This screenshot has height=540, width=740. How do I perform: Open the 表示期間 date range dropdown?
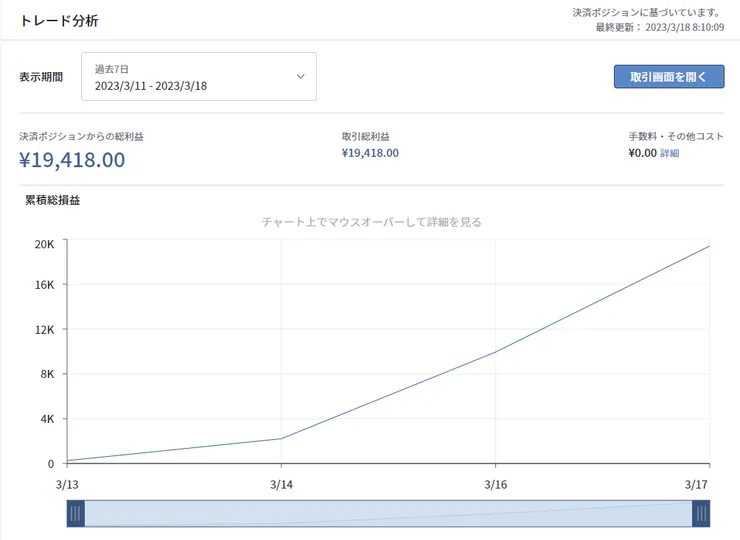(199, 76)
